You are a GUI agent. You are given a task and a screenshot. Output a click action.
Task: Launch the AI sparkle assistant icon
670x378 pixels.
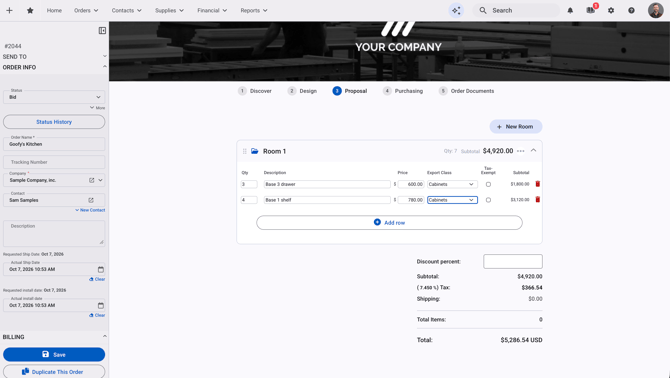pos(456,10)
